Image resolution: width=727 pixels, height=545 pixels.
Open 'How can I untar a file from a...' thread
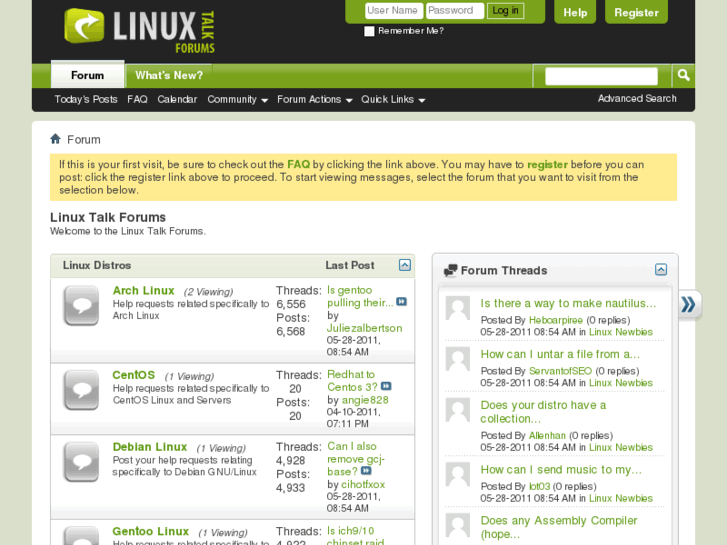(560, 354)
